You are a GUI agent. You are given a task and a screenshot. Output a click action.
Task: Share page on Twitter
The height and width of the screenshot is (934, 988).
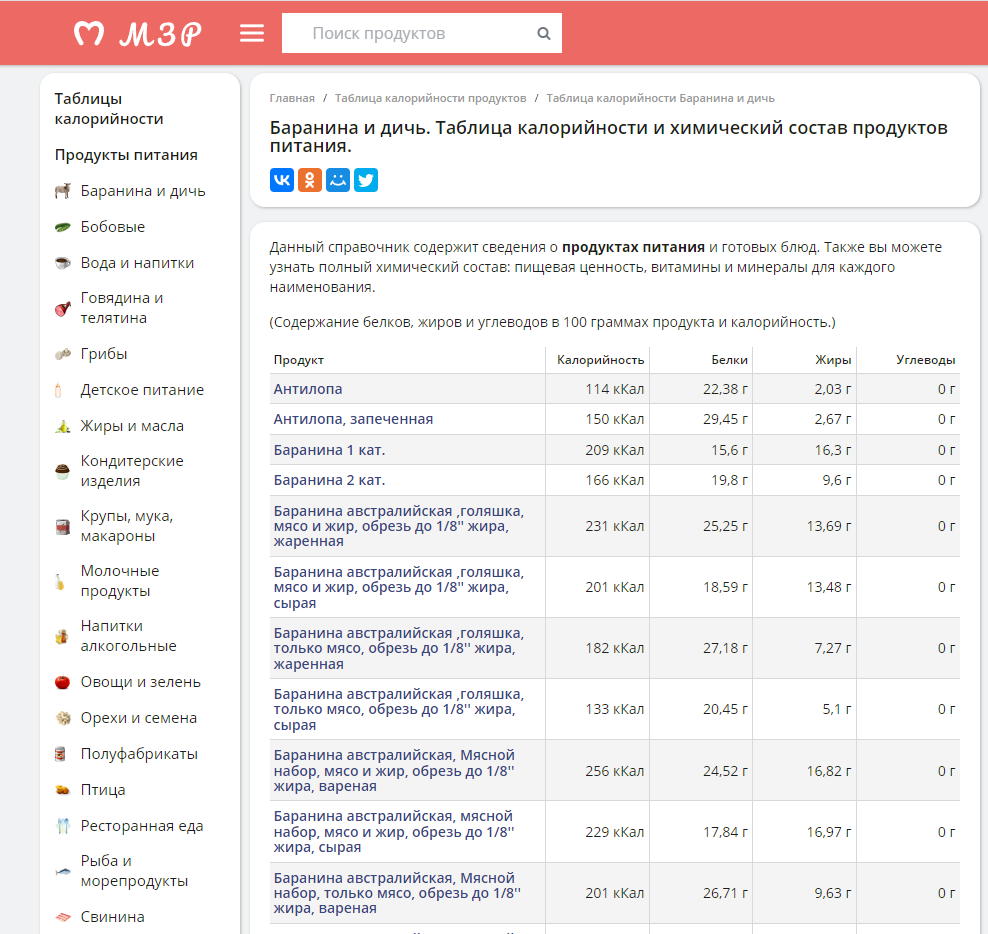[366, 180]
